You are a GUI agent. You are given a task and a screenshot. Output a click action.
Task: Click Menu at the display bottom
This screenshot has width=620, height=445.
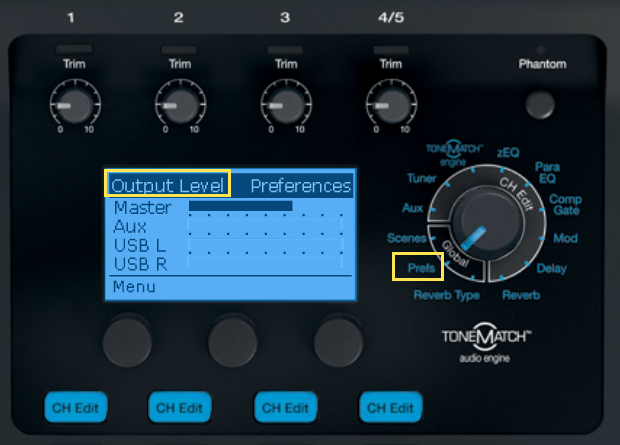(x=133, y=286)
